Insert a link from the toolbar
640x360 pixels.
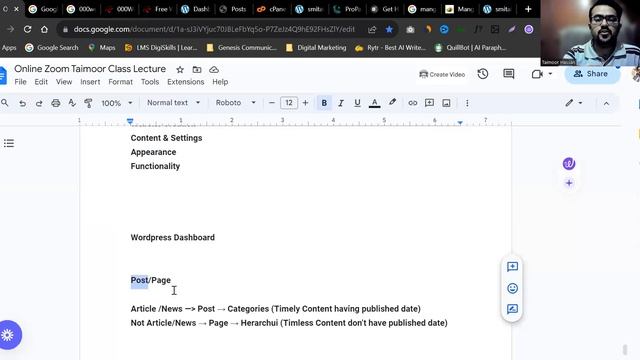pyautogui.click(x=413, y=103)
